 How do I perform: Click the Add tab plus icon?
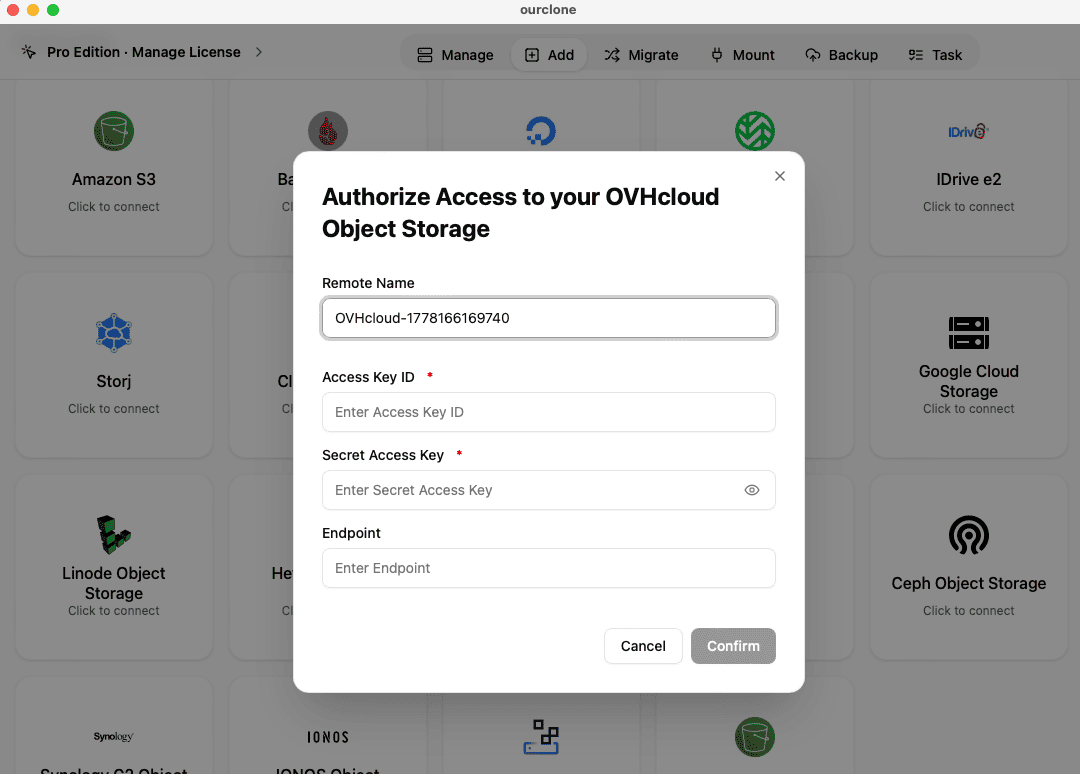click(532, 55)
